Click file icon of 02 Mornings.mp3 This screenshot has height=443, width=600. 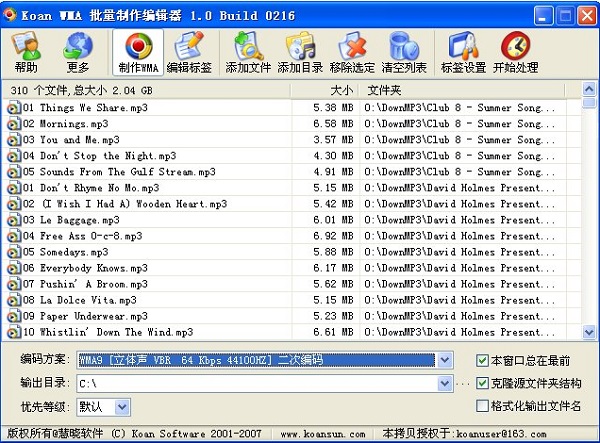[x=14, y=124]
